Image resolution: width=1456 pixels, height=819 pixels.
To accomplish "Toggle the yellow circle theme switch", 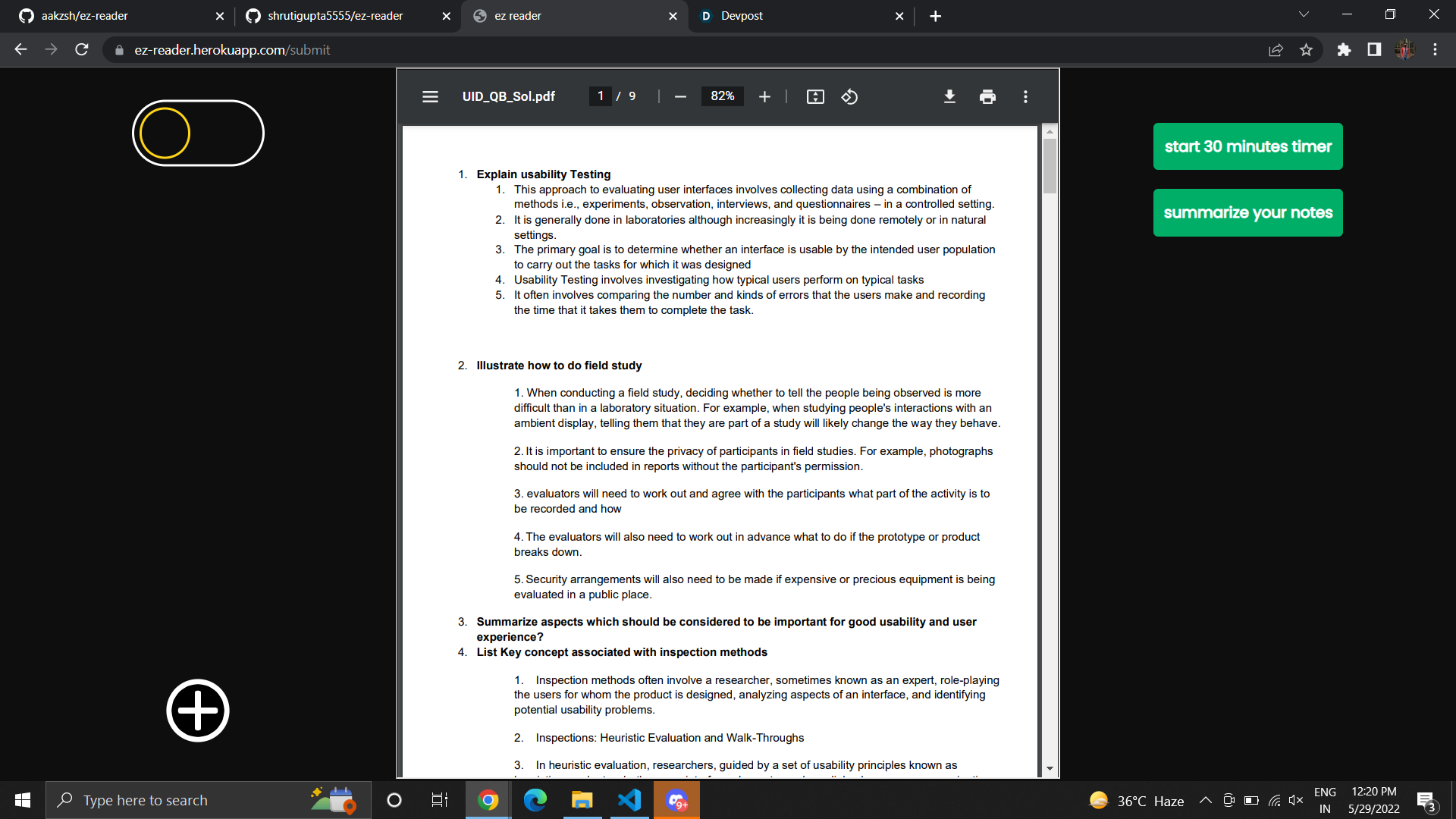I will pyautogui.click(x=198, y=133).
